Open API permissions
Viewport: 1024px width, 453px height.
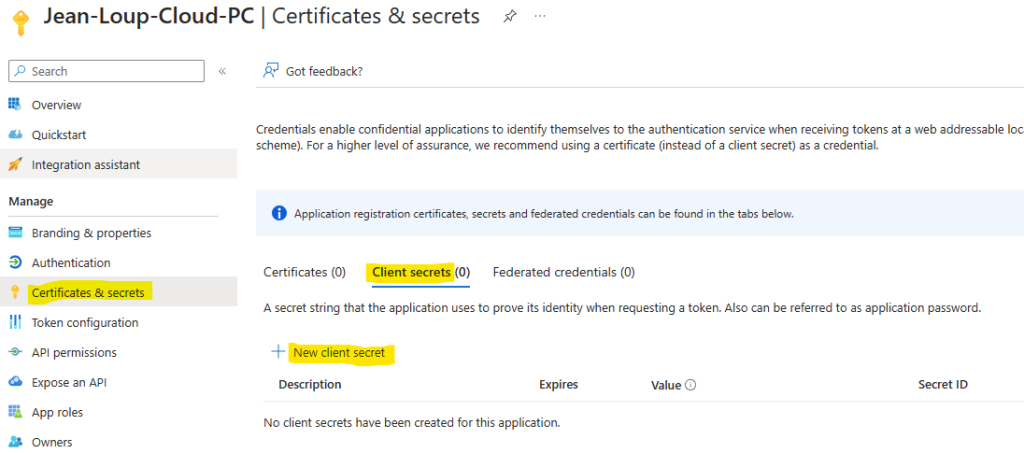(x=74, y=353)
